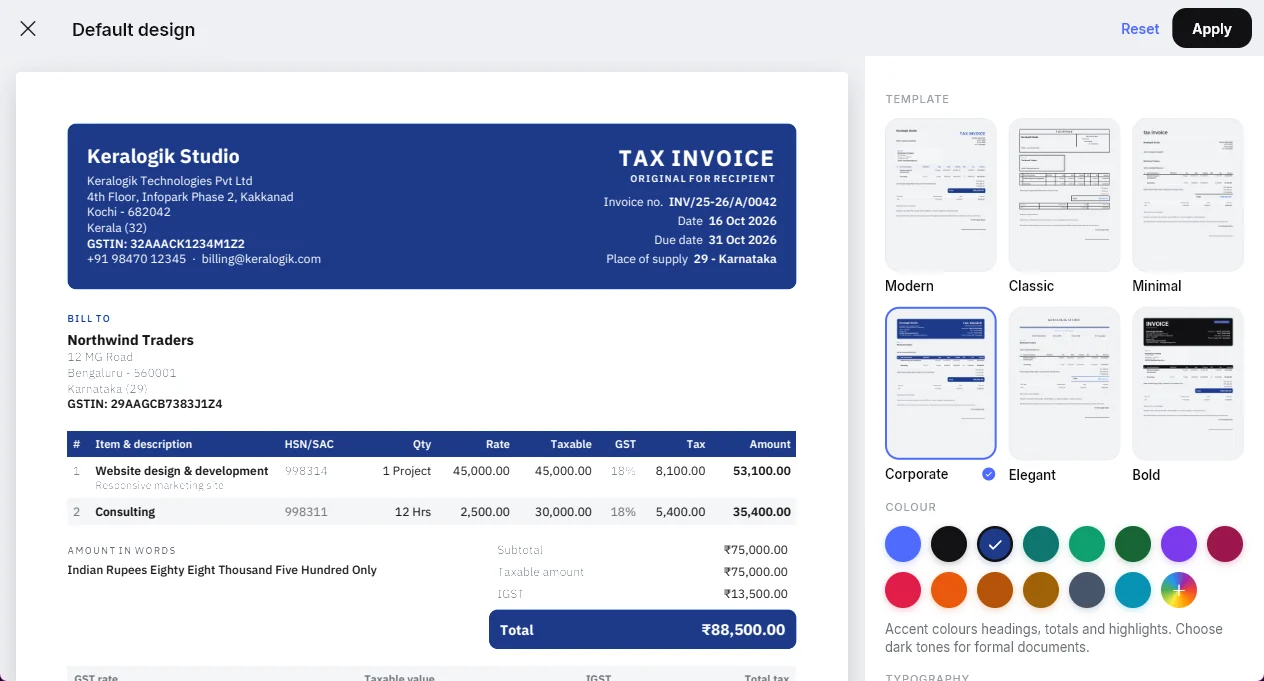Close the Default design editor
Viewport: 1264px width, 681px height.
tap(28, 29)
